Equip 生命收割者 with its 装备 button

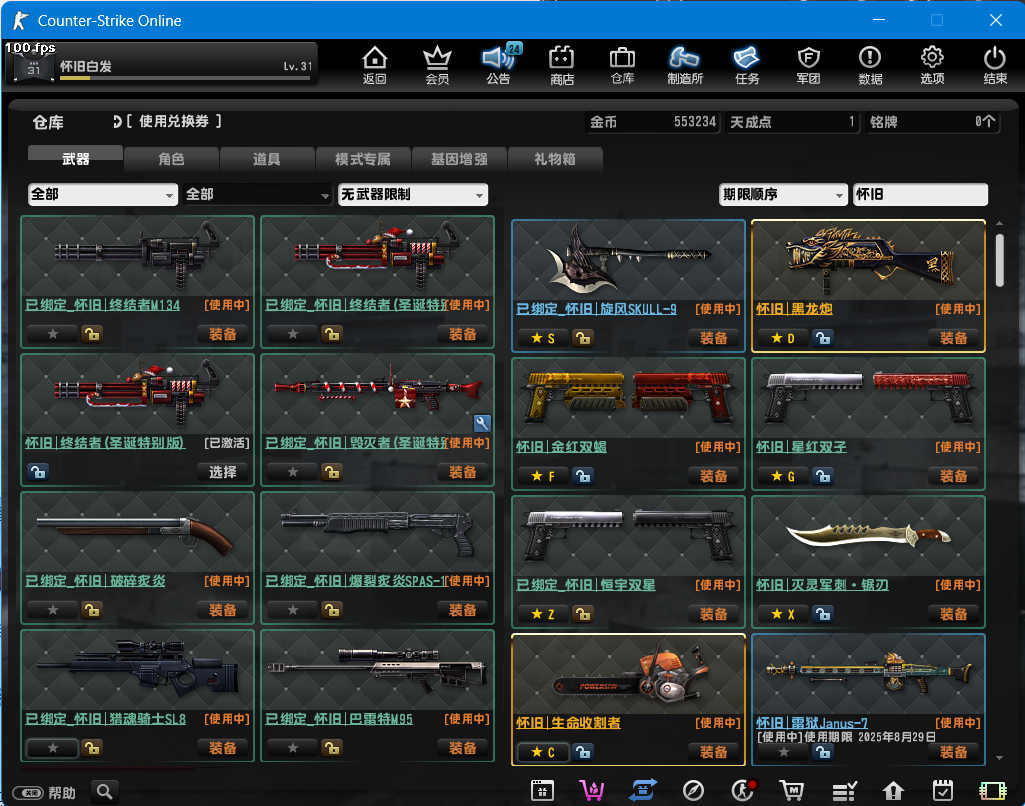pos(713,752)
